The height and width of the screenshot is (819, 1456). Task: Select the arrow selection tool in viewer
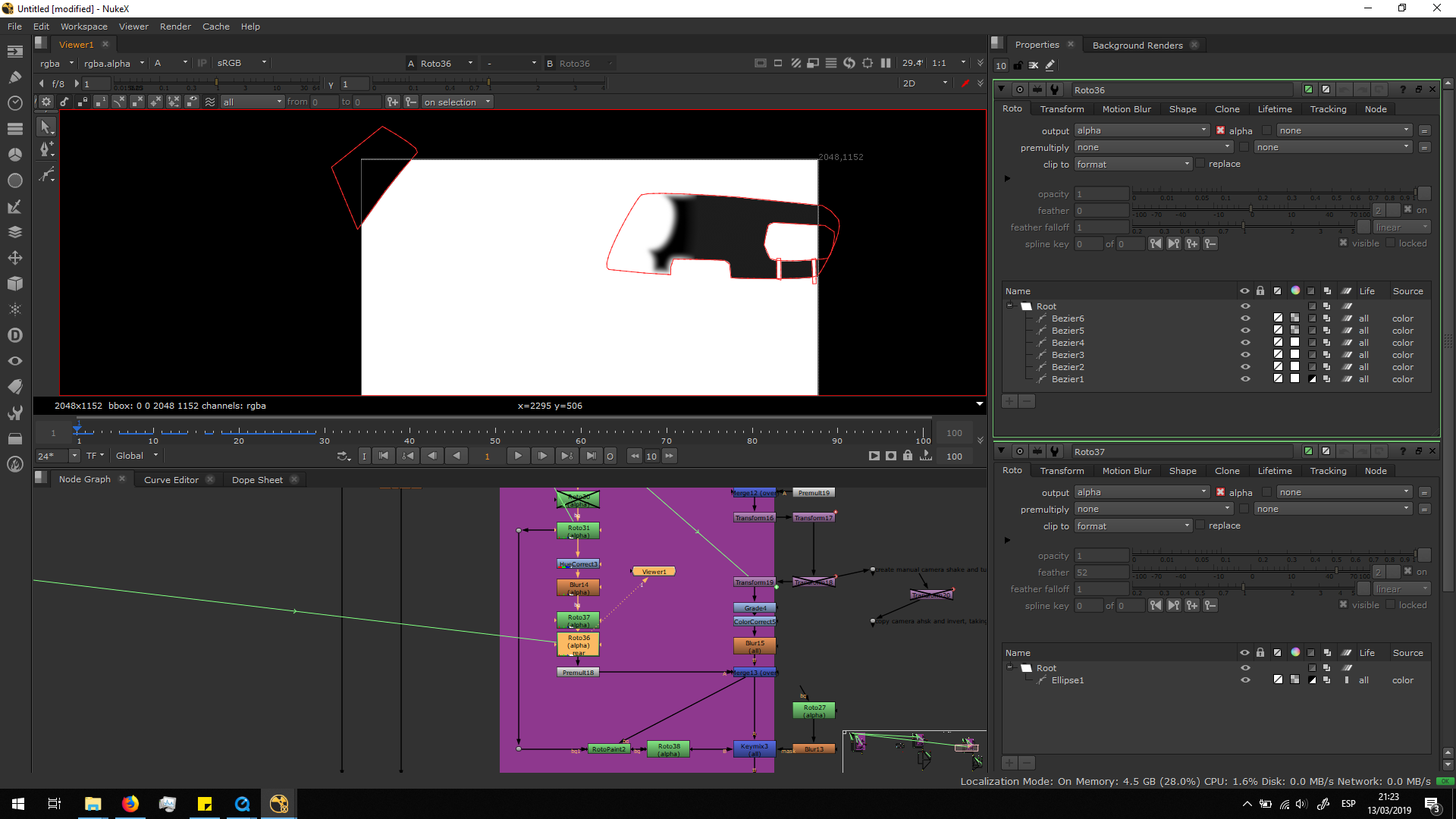click(45, 127)
